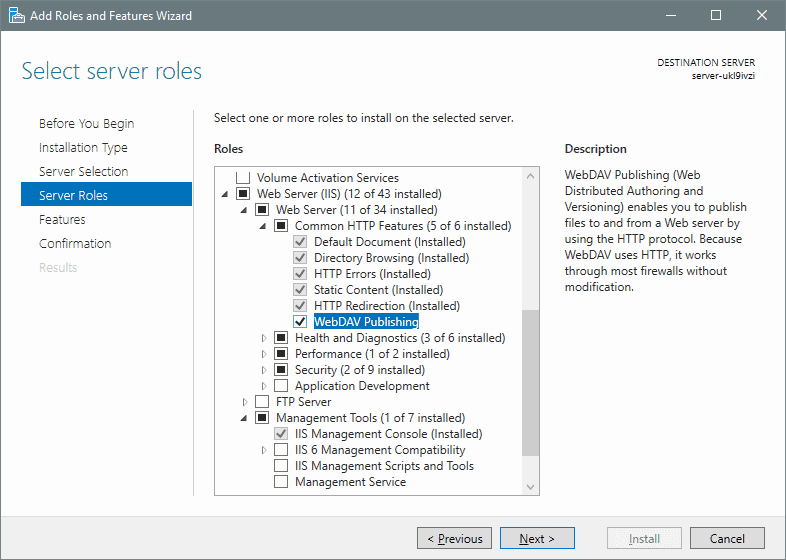Image resolution: width=786 pixels, height=560 pixels.
Task: Expand the Security features node
Action: pyautogui.click(x=264, y=370)
